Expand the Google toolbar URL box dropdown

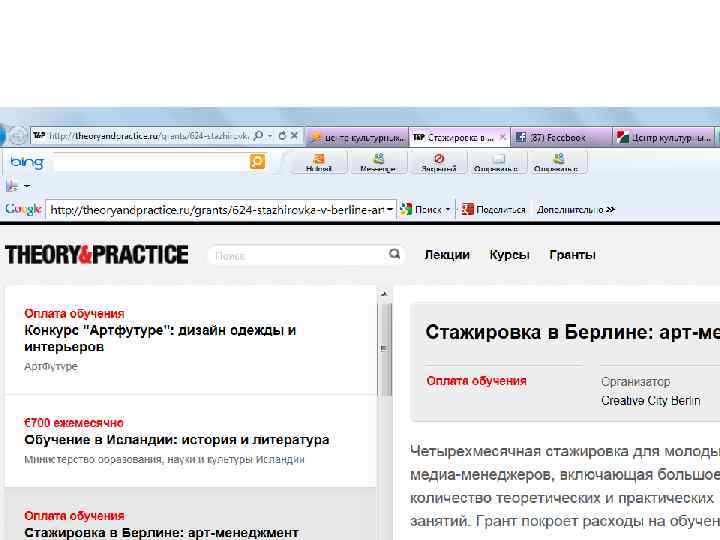point(390,209)
